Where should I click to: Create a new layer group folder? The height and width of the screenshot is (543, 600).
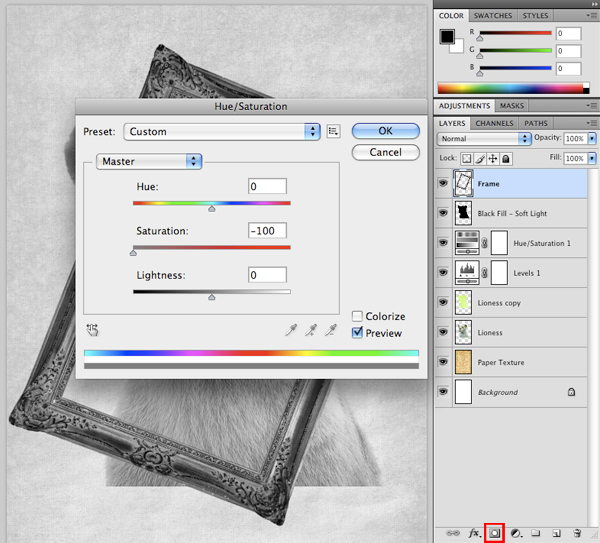[536, 533]
